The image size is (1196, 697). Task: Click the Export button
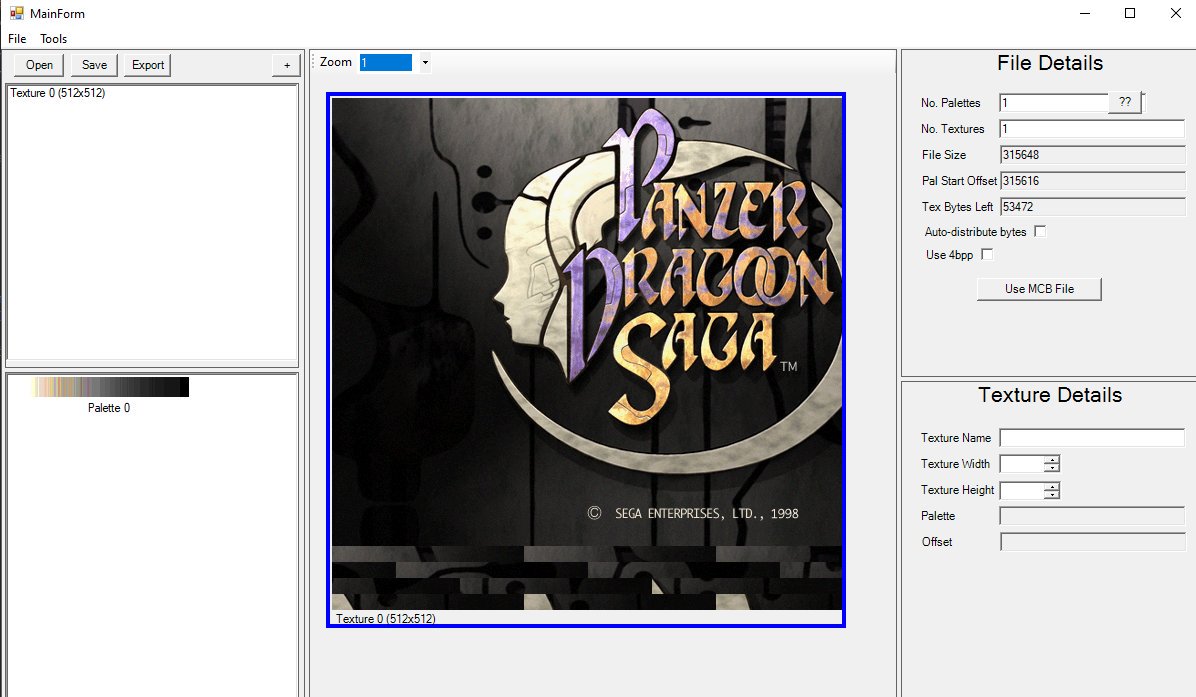pos(148,65)
